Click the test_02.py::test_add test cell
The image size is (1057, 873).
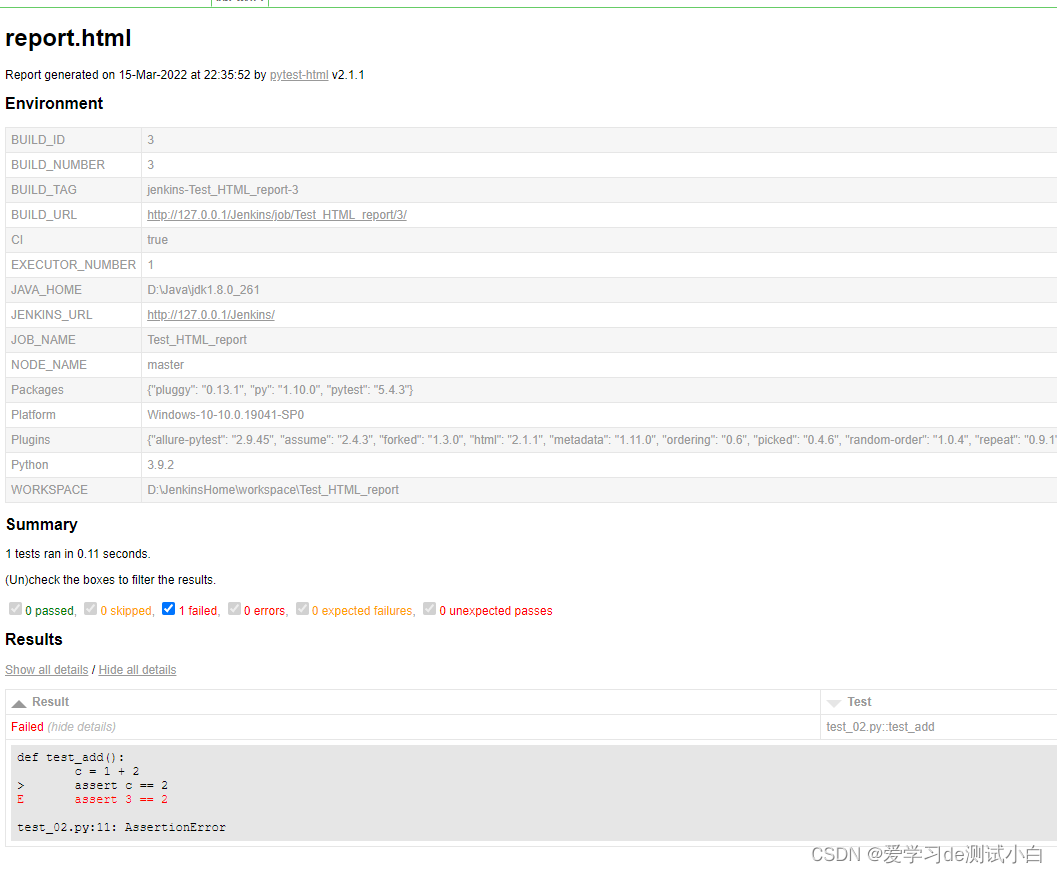[880, 727]
